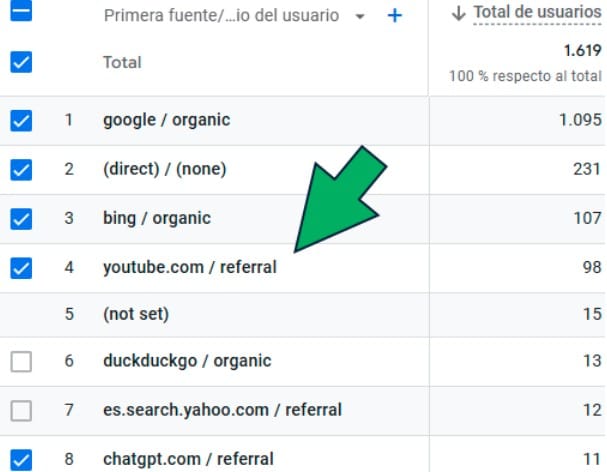
Task: Uncheck the (direct) / (none) checkbox
Action: pyautogui.click(x=21, y=169)
